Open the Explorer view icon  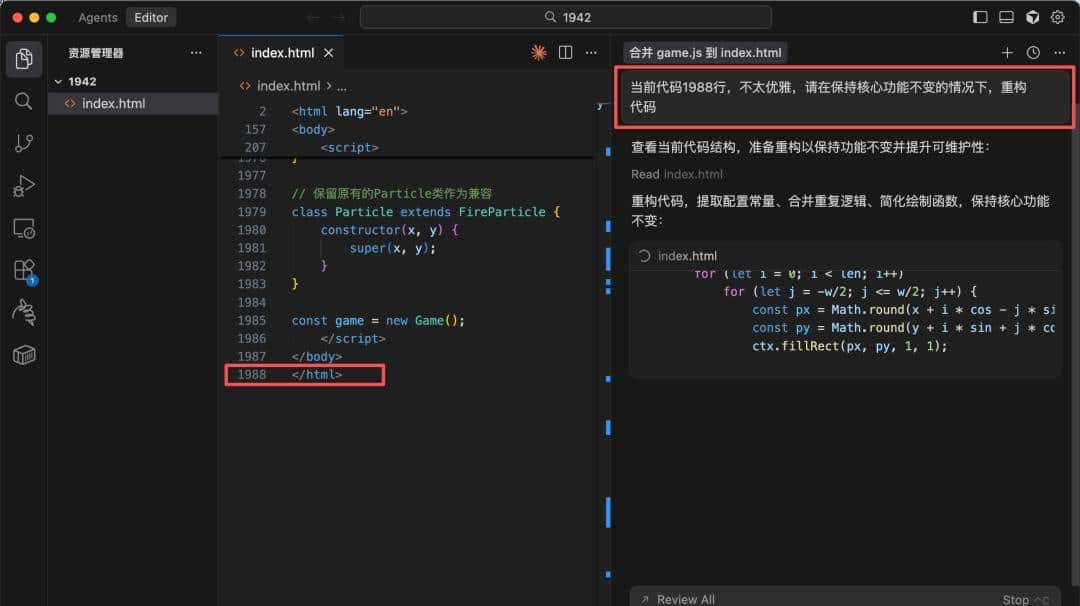point(24,58)
